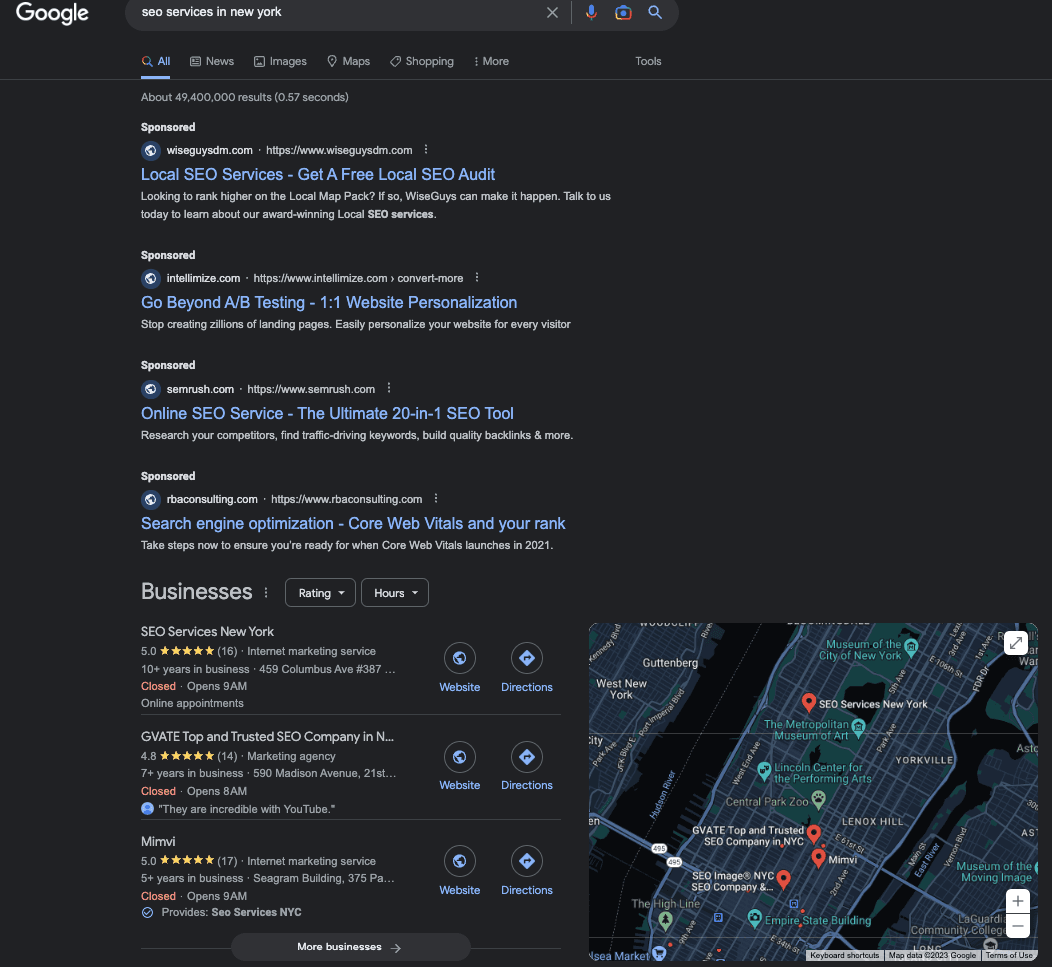
Task: Select SEO Services New York map pin
Action: 808,702
